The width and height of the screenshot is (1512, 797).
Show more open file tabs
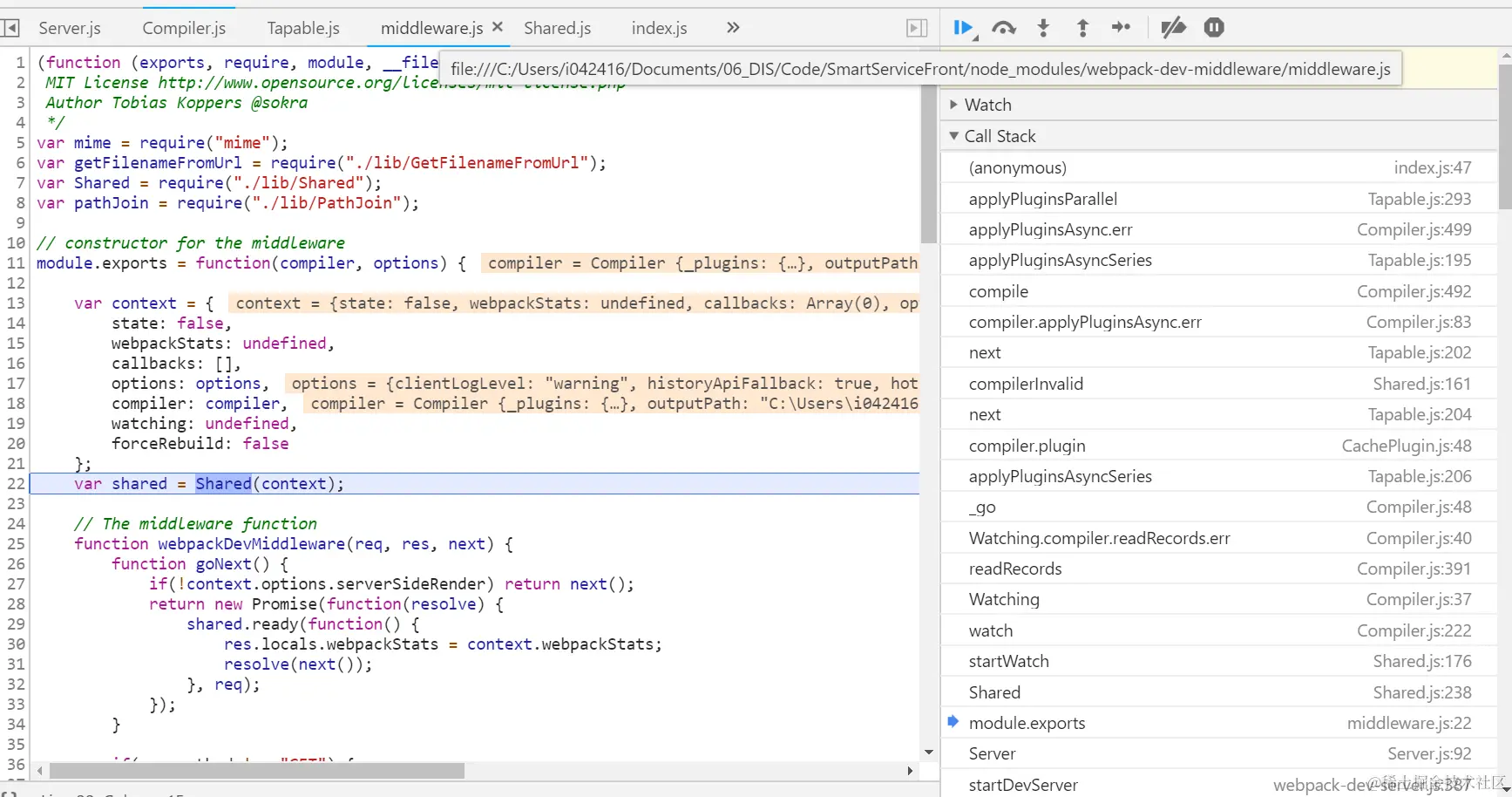point(733,28)
